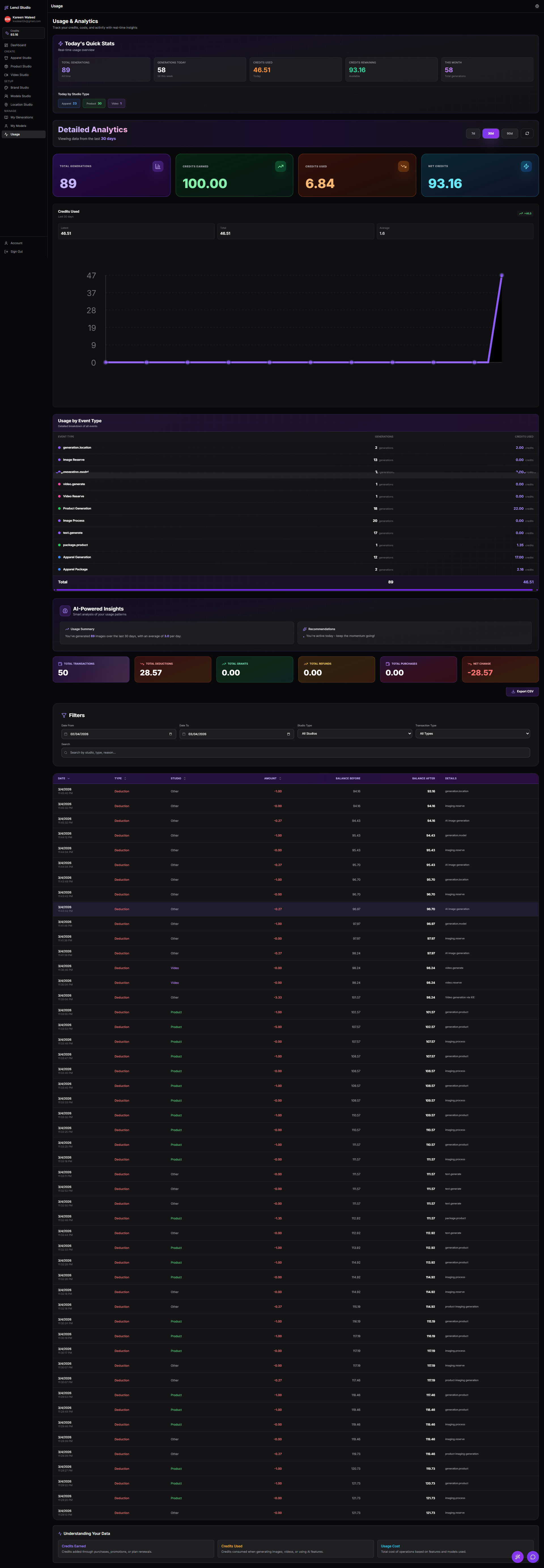Viewport: 544px width, 1568px height.
Task: Select the 90d time range
Action: [510, 133]
